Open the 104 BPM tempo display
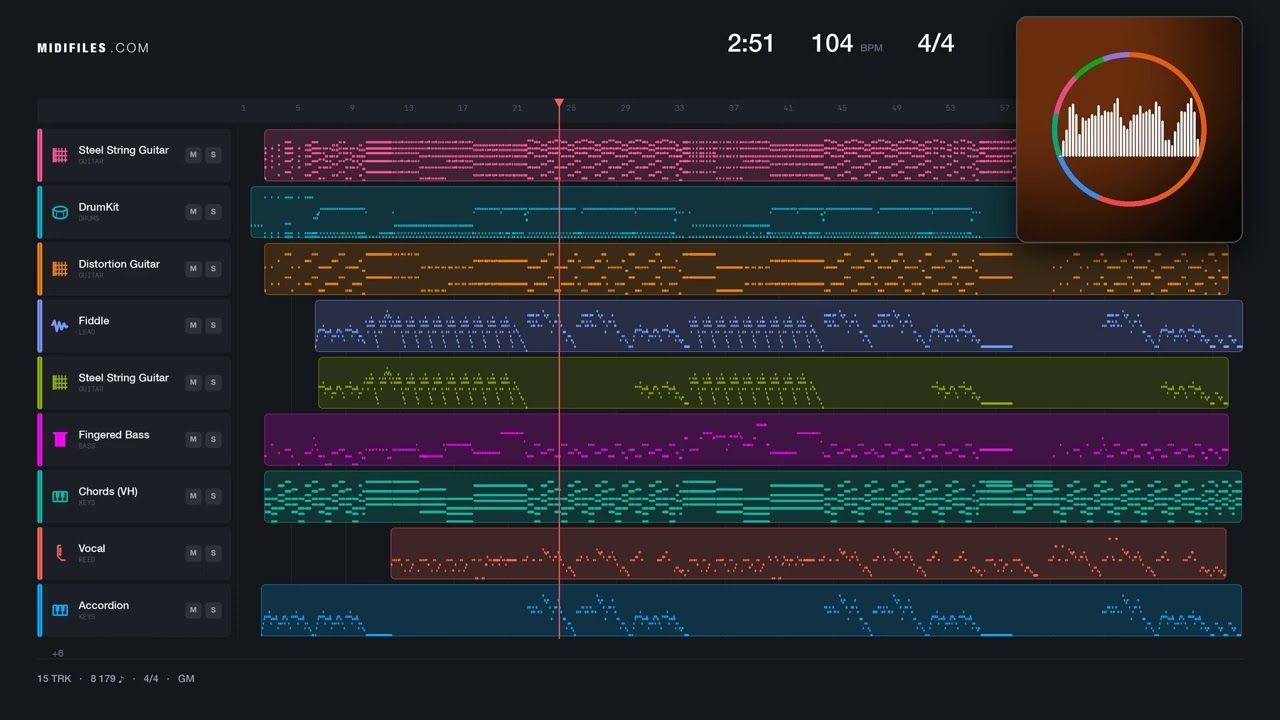The width and height of the screenshot is (1280, 720). (x=846, y=43)
